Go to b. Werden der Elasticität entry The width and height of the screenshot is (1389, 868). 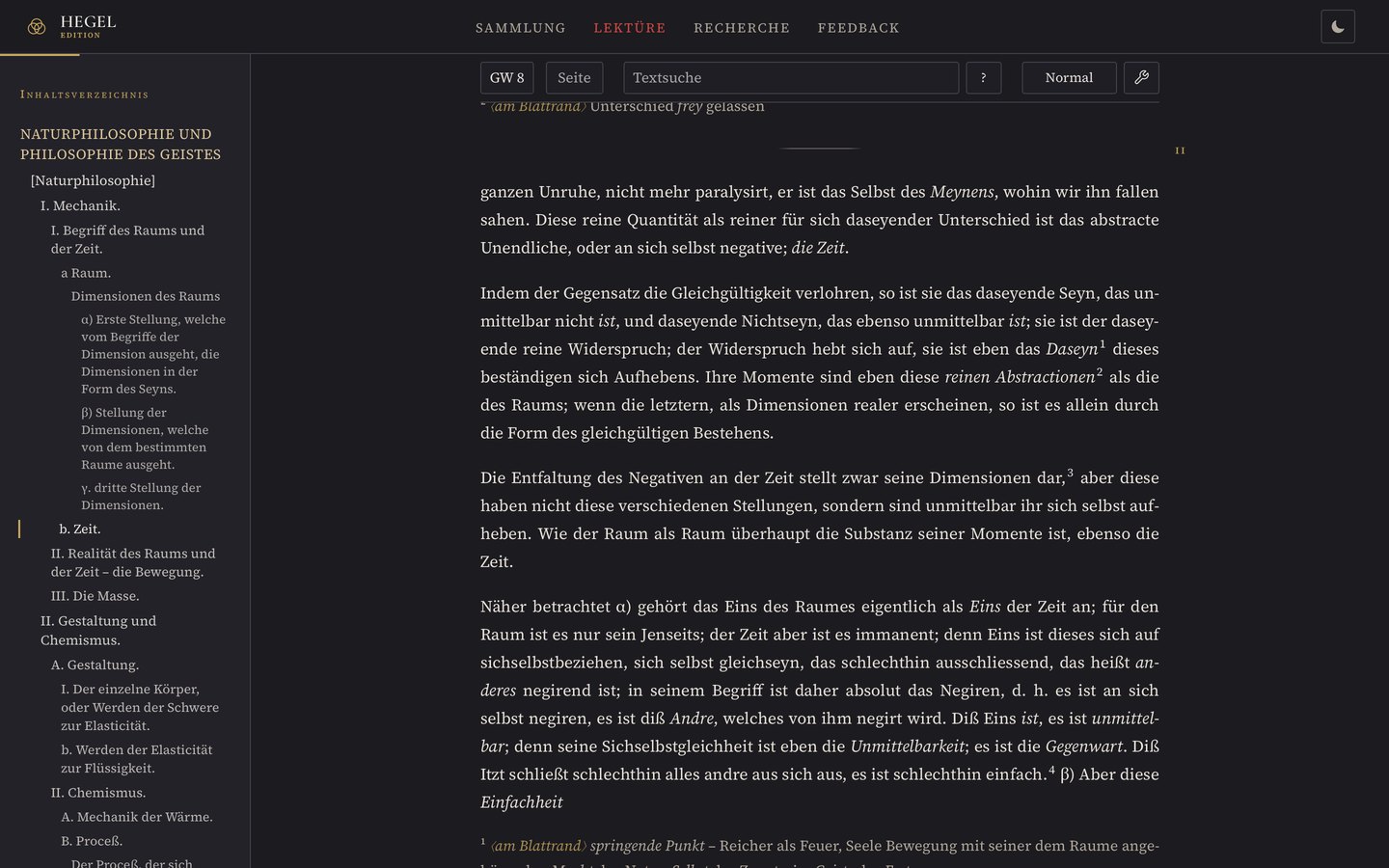coord(137,759)
